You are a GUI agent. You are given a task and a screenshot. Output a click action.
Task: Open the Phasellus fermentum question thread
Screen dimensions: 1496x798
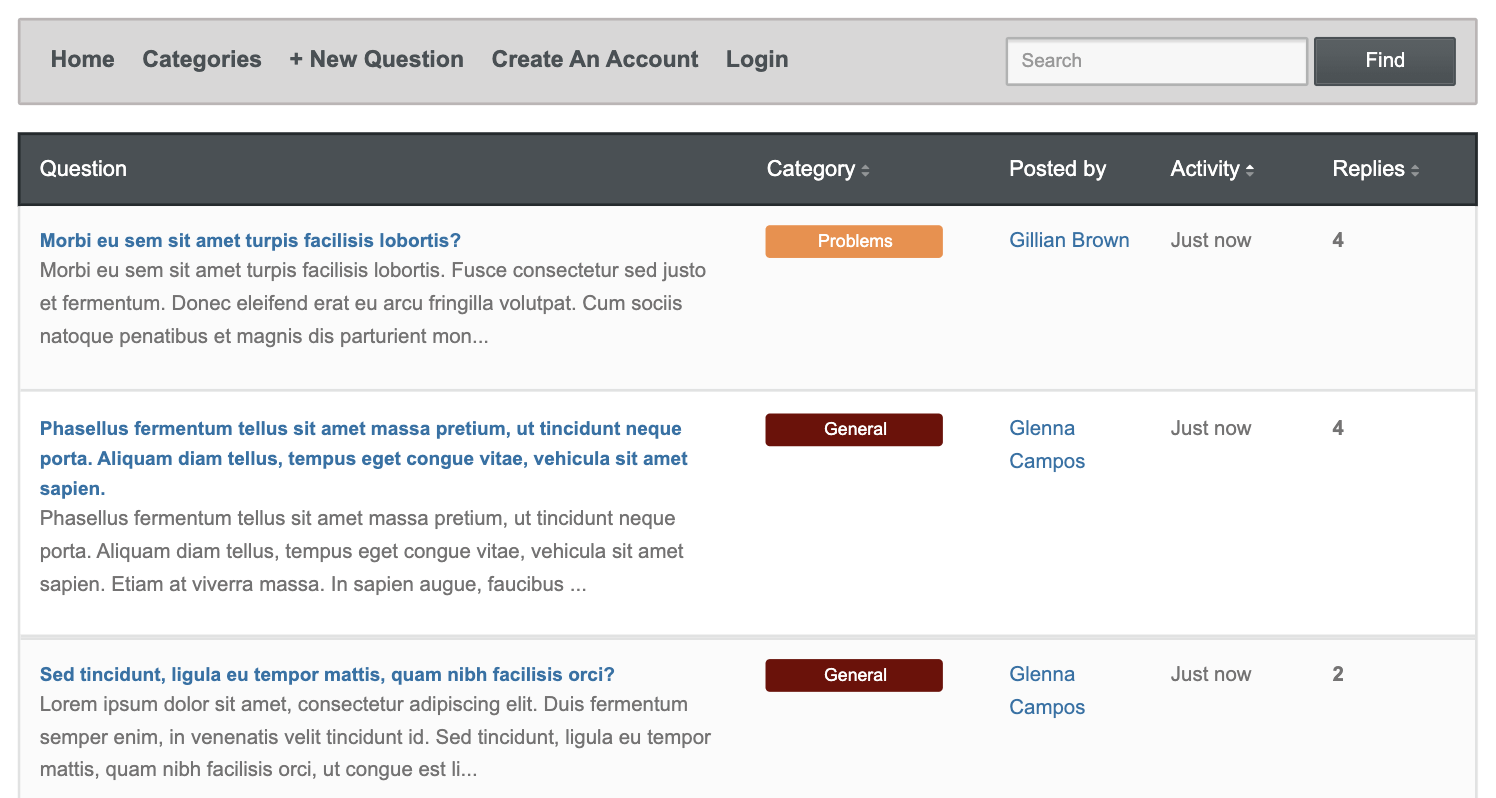360,428
